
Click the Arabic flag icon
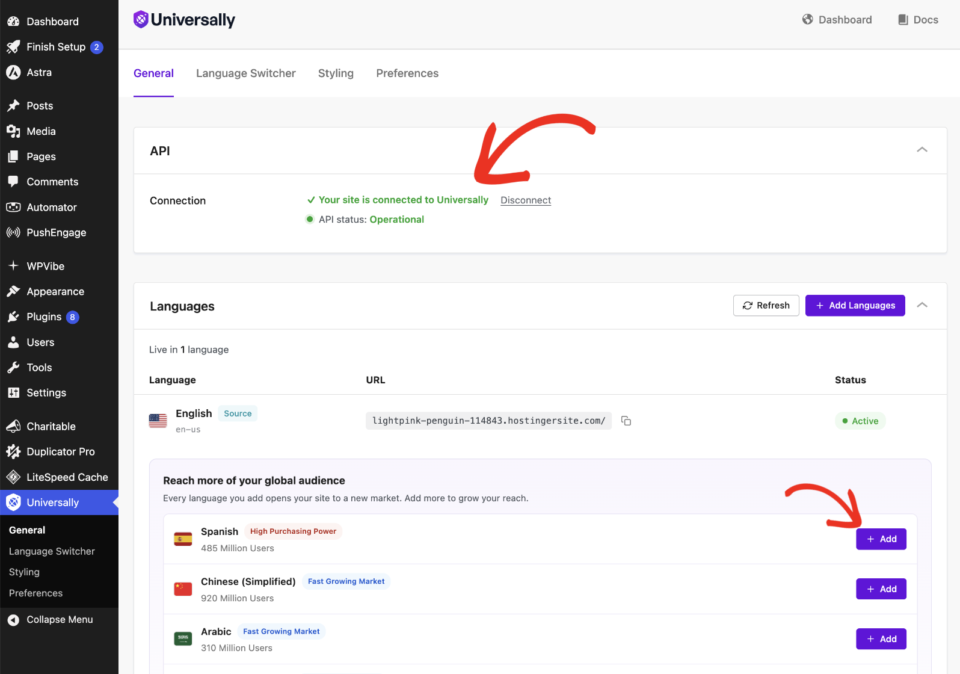[x=182, y=639]
